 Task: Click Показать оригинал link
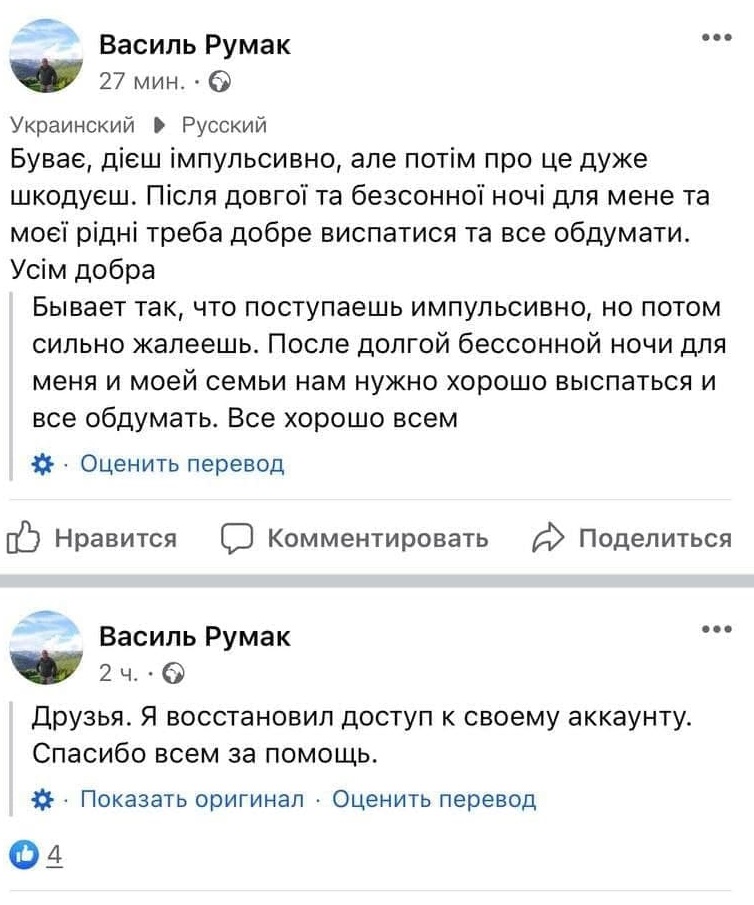pos(191,799)
